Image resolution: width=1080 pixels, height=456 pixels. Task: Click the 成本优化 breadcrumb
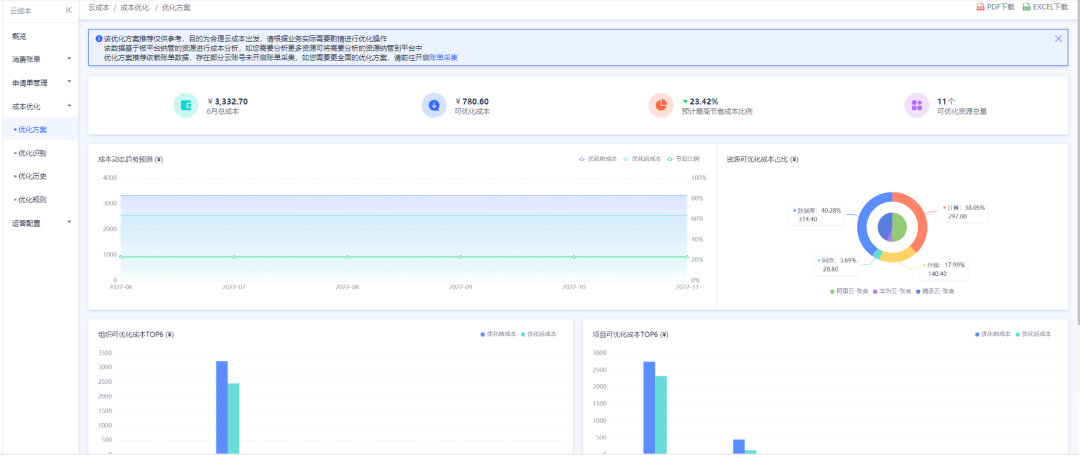click(134, 8)
